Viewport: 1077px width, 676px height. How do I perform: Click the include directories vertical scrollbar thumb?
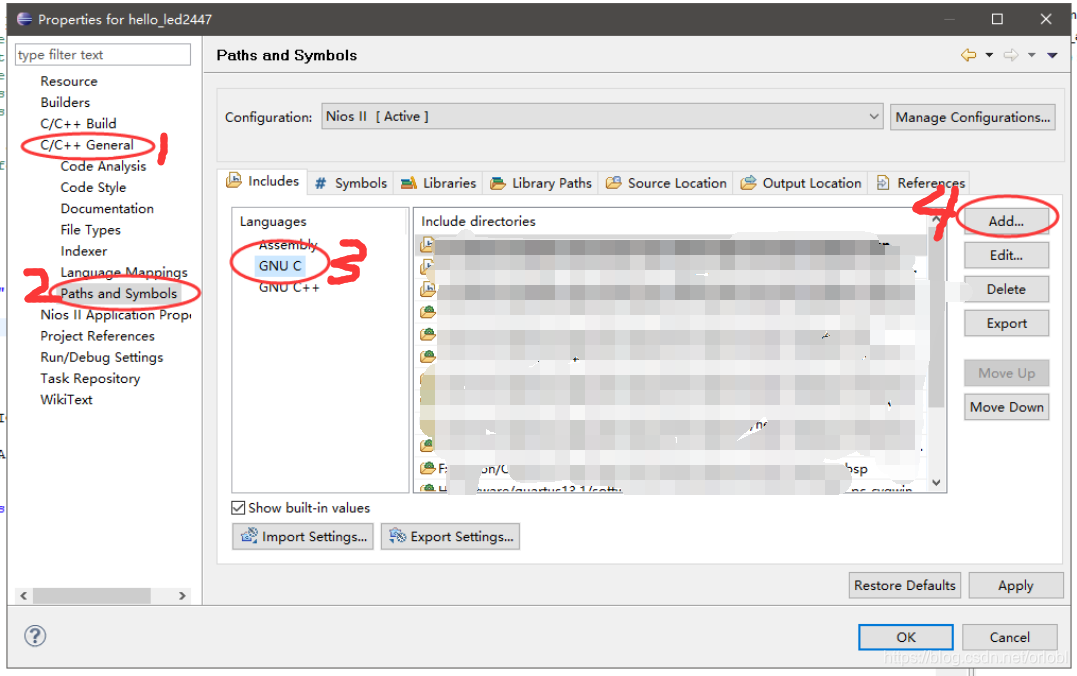[x=936, y=316]
